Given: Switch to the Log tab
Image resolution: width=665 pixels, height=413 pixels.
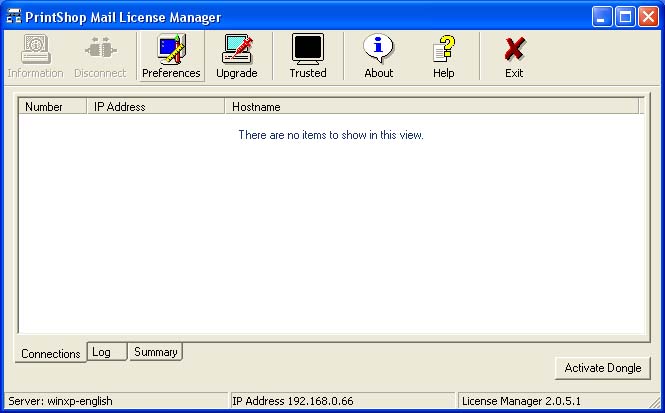Looking at the screenshot, I should (107, 352).
